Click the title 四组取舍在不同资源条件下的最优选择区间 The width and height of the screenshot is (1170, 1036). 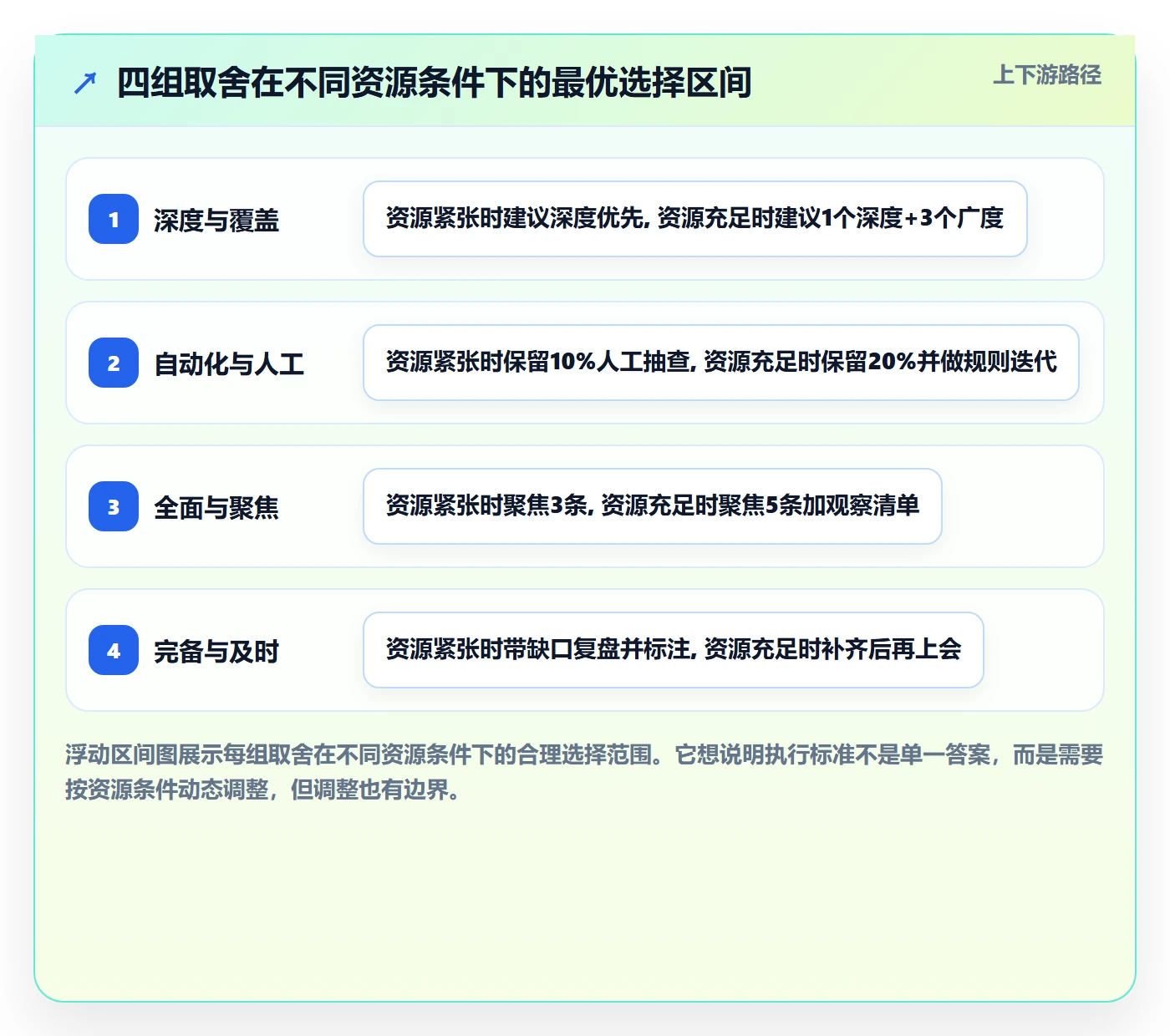[x=435, y=83]
